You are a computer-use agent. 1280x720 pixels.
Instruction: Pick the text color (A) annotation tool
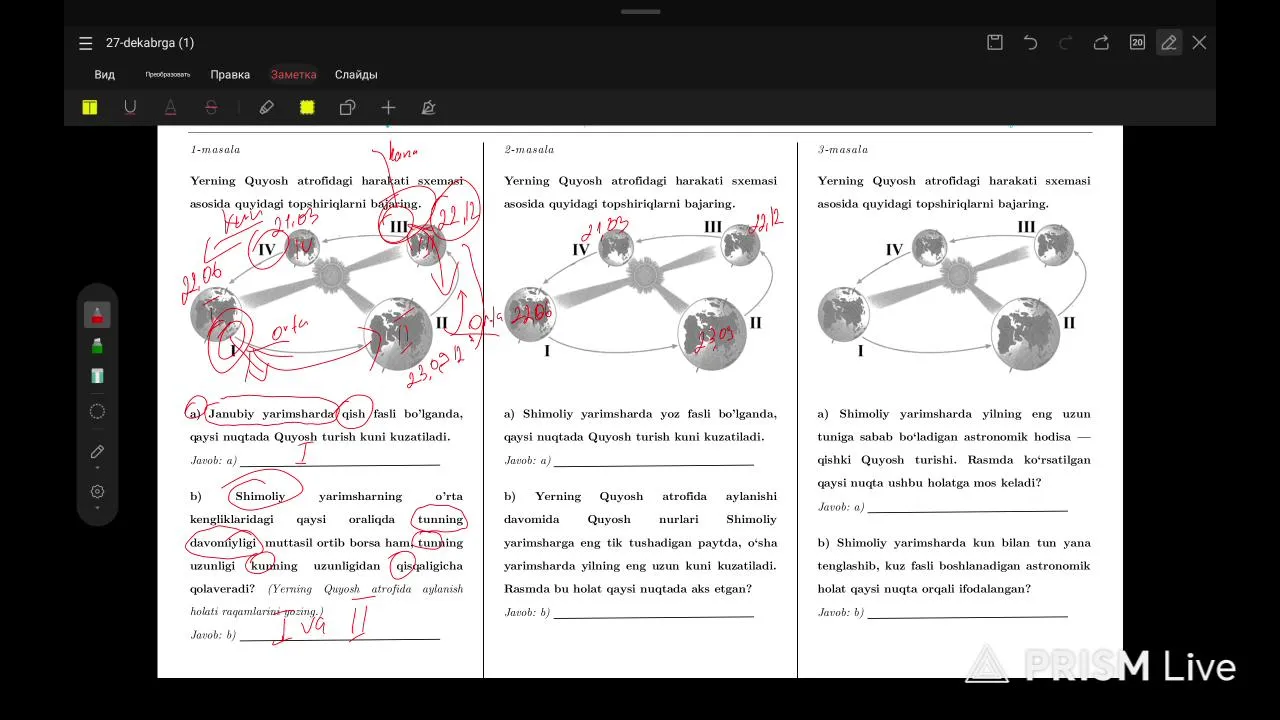170,107
